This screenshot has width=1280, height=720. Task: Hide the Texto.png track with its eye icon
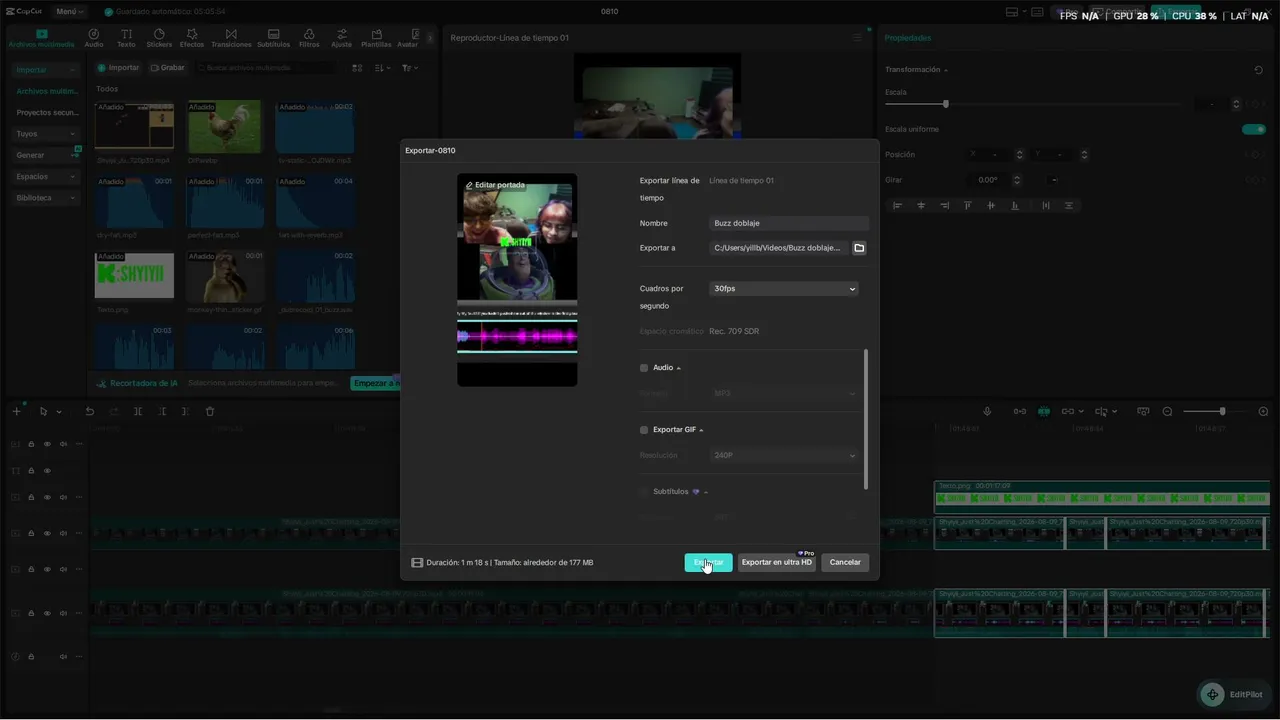click(x=47, y=497)
